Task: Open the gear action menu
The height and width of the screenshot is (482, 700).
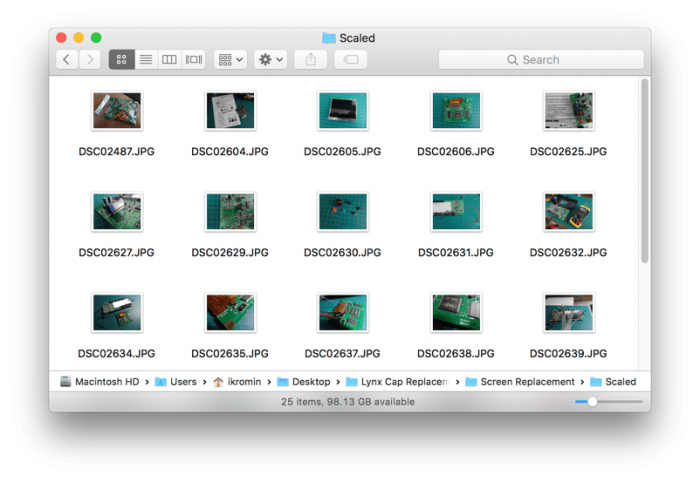Action: click(x=271, y=59)
